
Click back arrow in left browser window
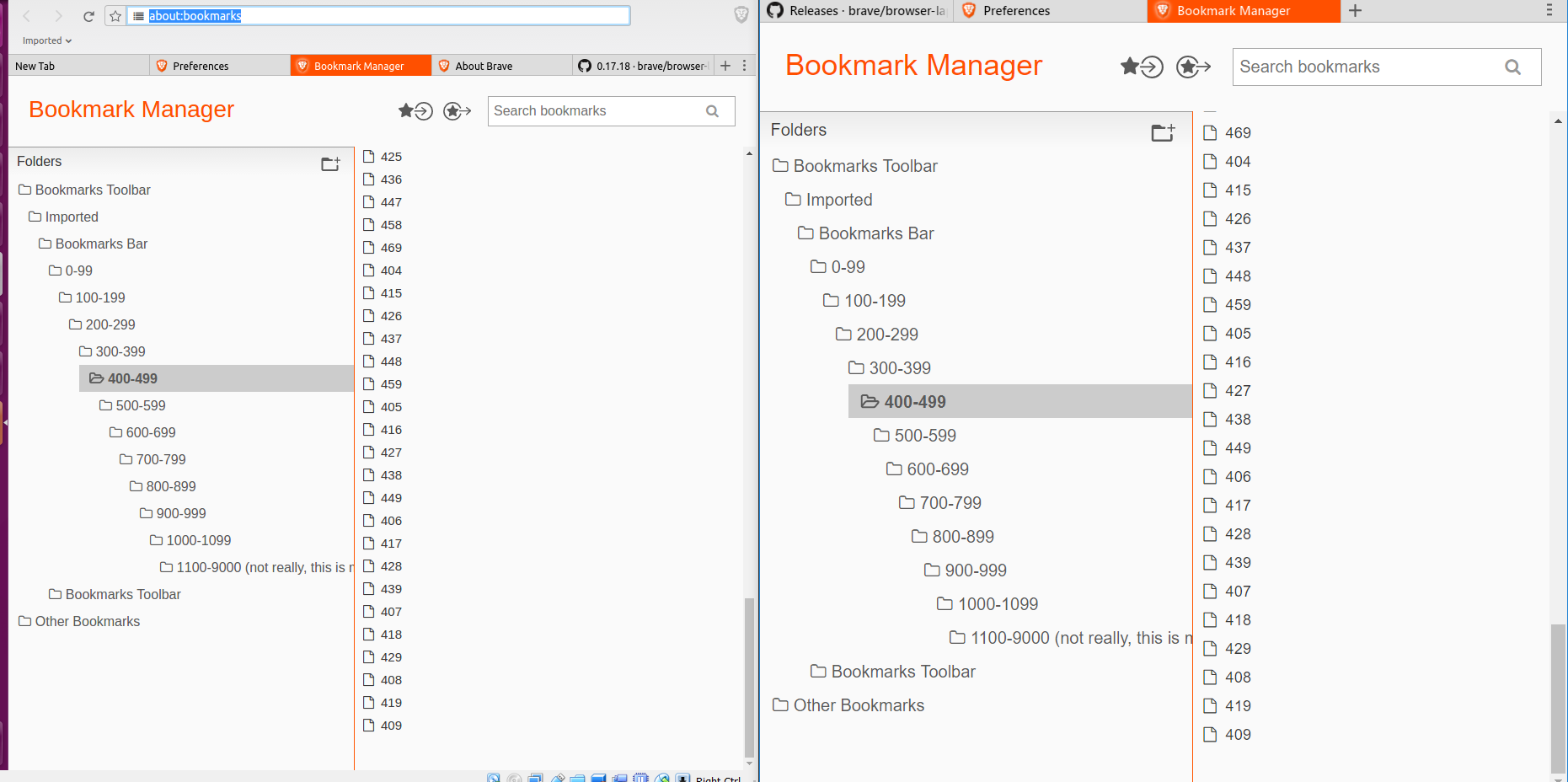click(27, 16)
